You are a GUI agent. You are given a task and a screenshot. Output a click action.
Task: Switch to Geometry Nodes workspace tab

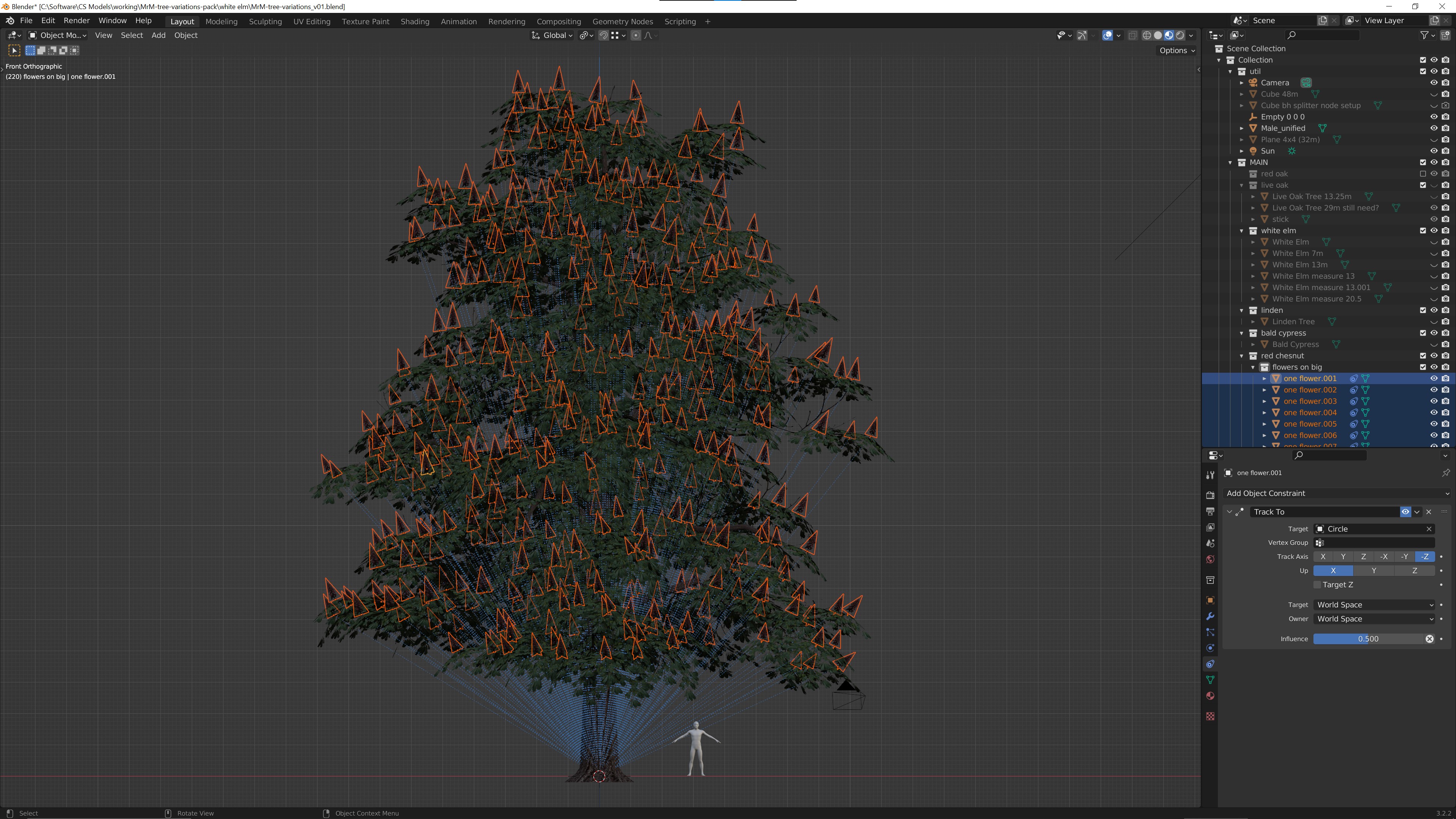[x=622, y=22]
